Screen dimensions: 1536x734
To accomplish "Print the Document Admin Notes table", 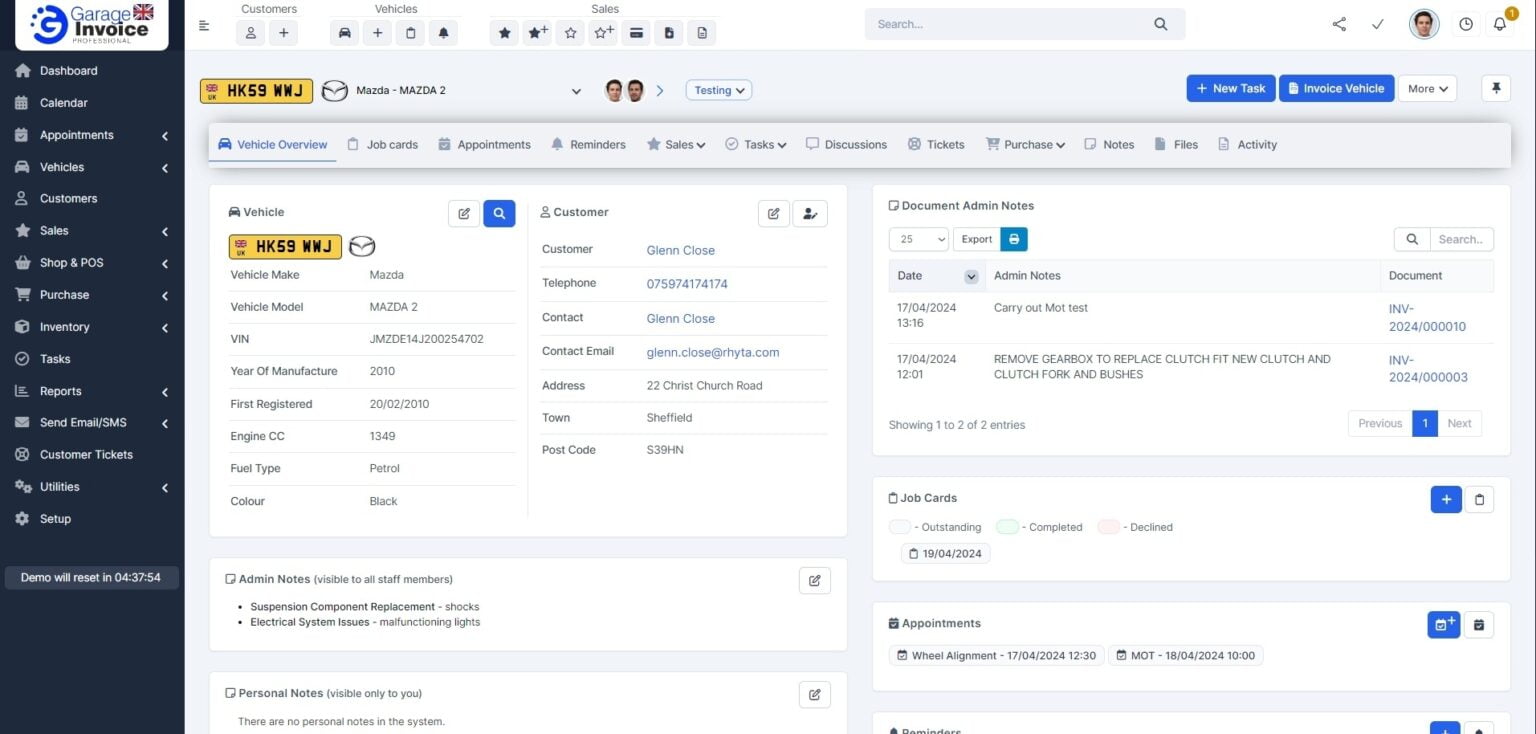I will coord(1014,239).
